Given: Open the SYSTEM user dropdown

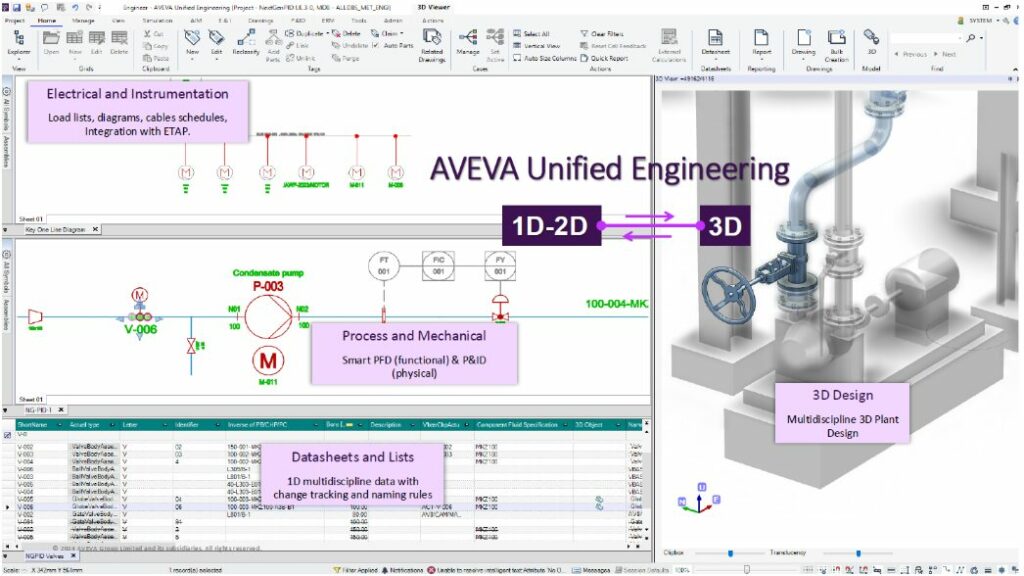Looking at the screenshot, I should coord(999,21).
